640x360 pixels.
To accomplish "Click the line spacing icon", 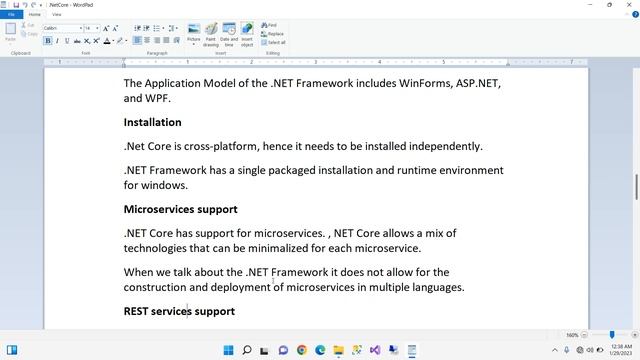I will pos(171,28).
